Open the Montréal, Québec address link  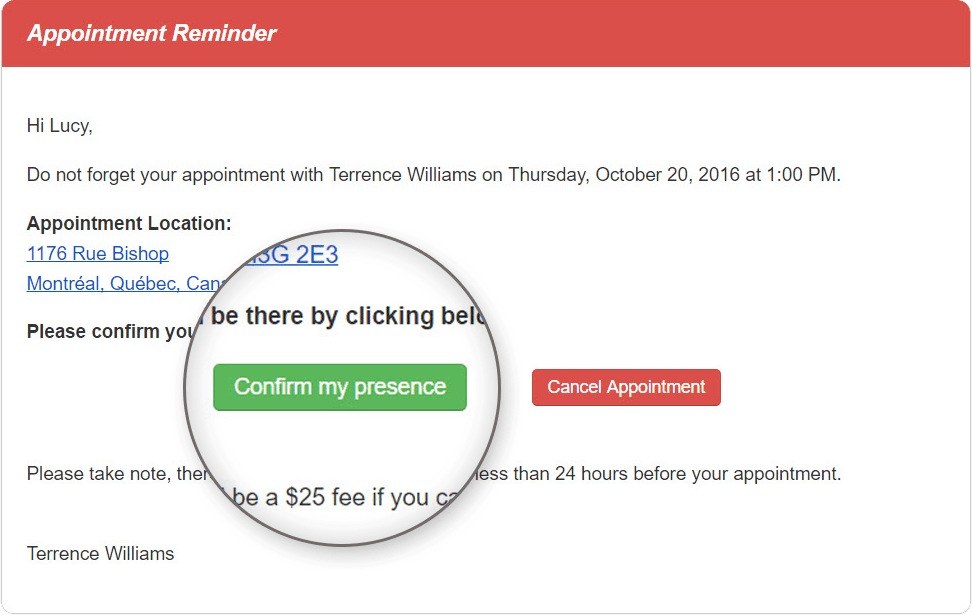point(124,283)
